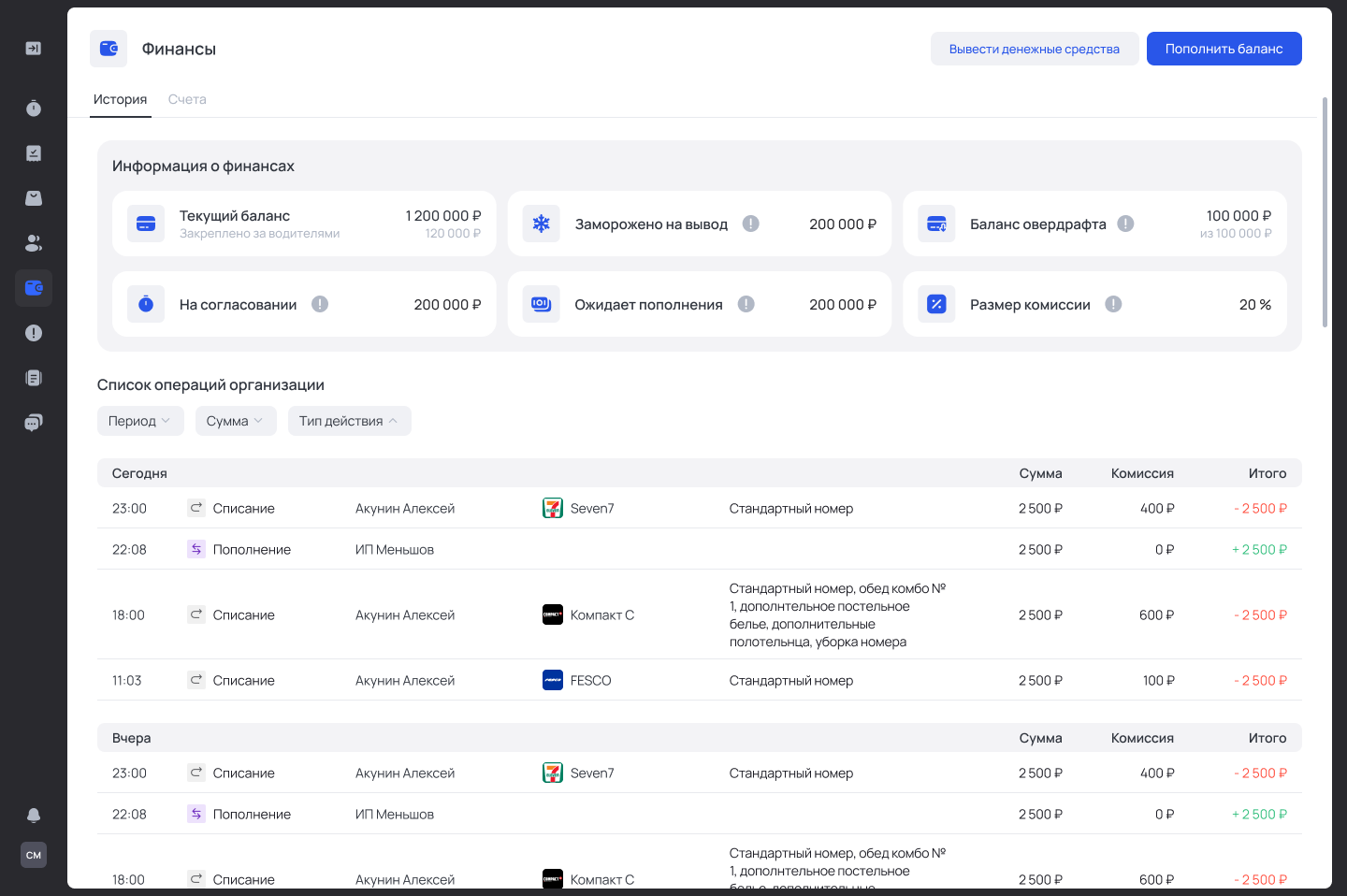Screen dimensions: 1347x896
Task: Switch to the Счета tab
Action: coord(187,99)
